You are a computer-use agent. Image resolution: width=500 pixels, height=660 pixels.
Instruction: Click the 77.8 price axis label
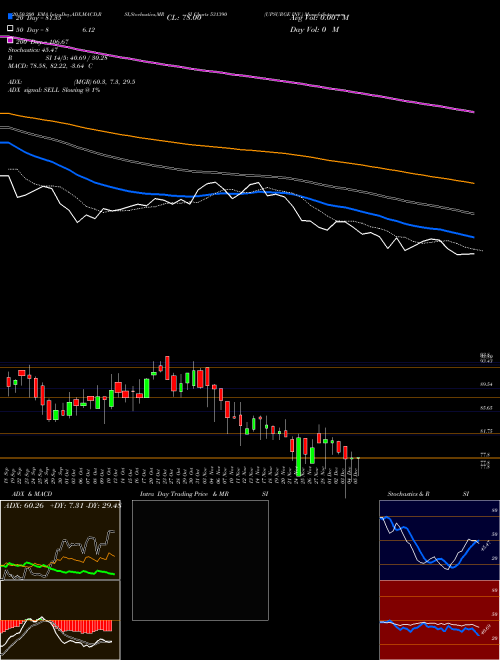[485, 455]
